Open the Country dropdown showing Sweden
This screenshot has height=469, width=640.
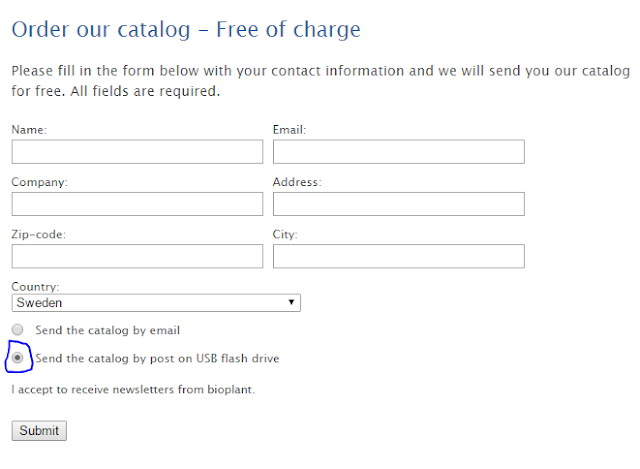point(156,303)
